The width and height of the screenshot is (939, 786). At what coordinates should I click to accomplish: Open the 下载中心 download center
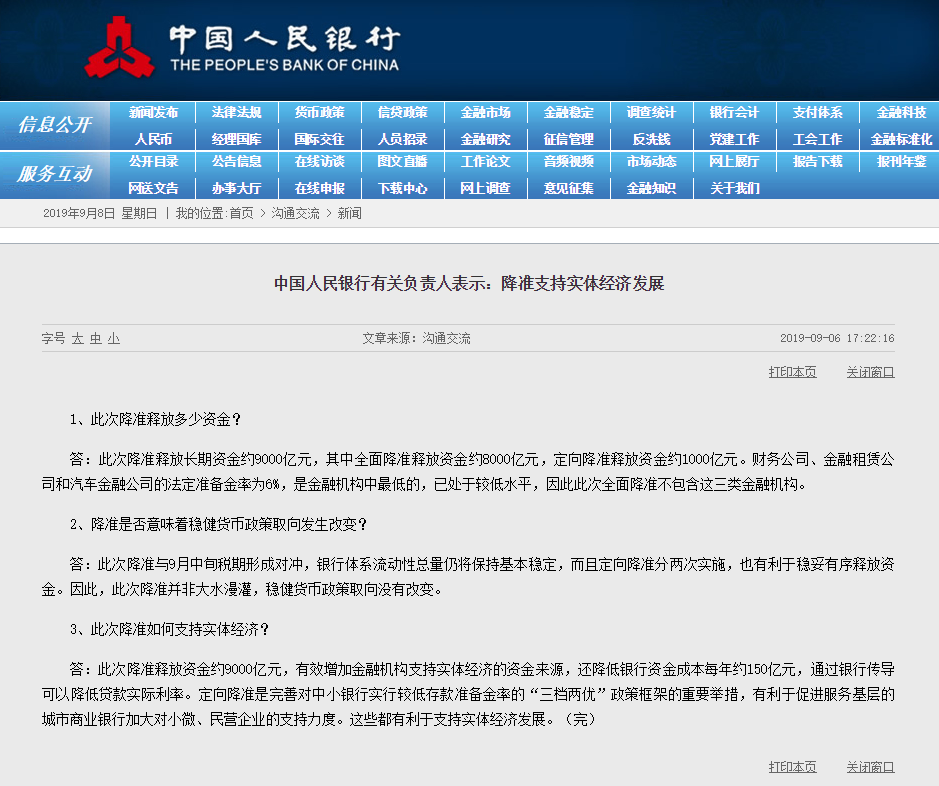[x=402, y=187]
